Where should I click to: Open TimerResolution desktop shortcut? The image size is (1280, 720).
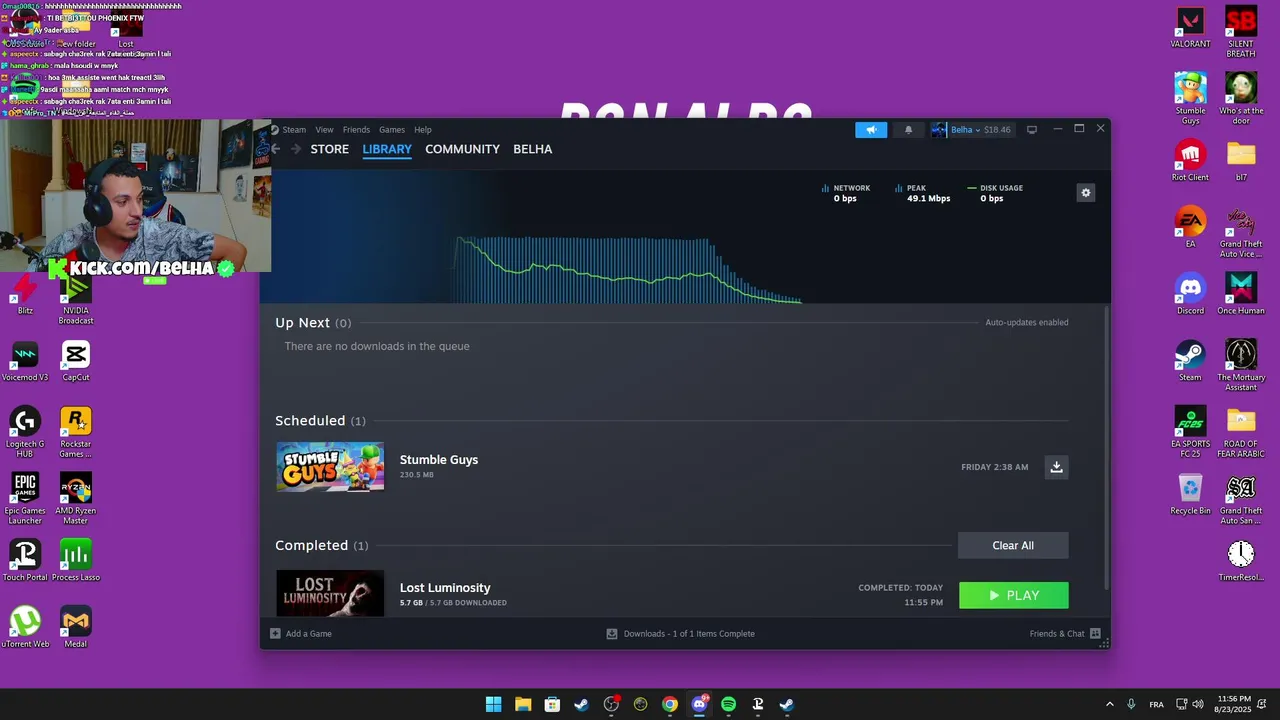point(1241,561)
